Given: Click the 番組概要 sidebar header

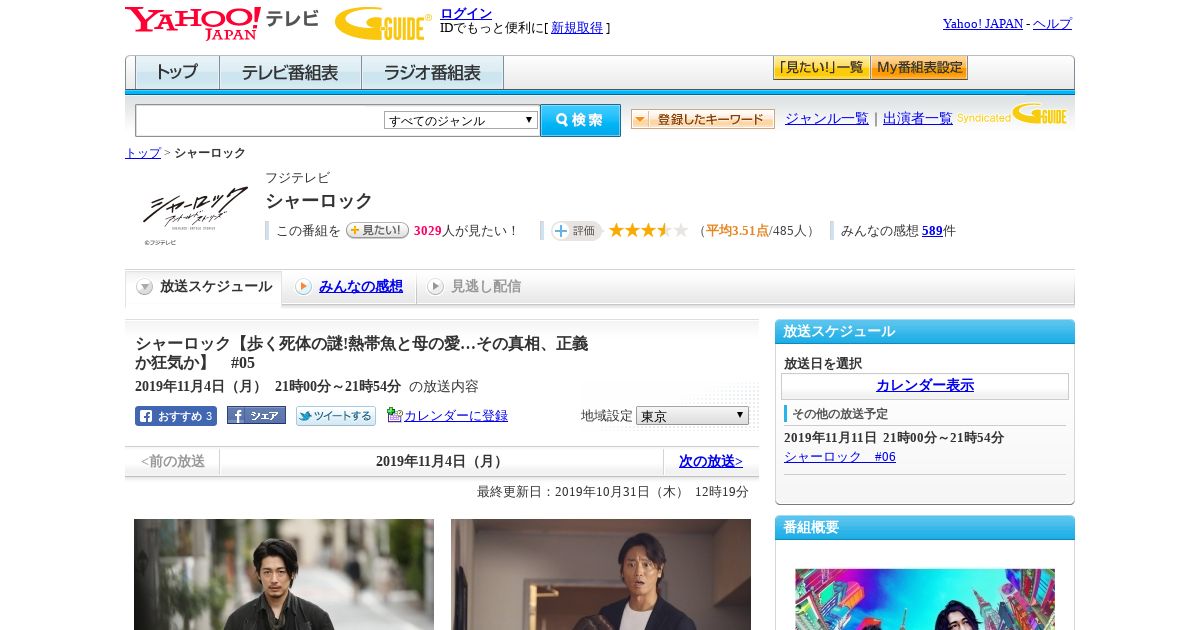Looking at the screenshot, I should pyautogui.click(x=925, y=528).
